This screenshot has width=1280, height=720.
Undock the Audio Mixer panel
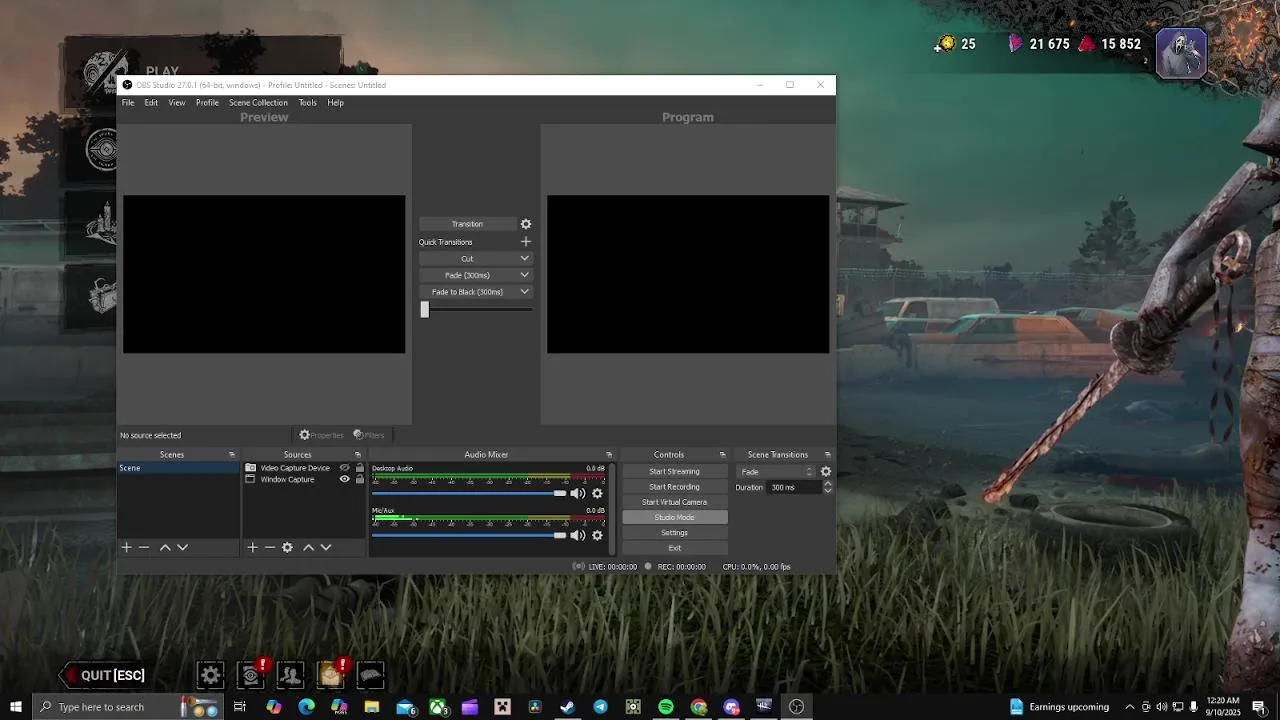609,455
